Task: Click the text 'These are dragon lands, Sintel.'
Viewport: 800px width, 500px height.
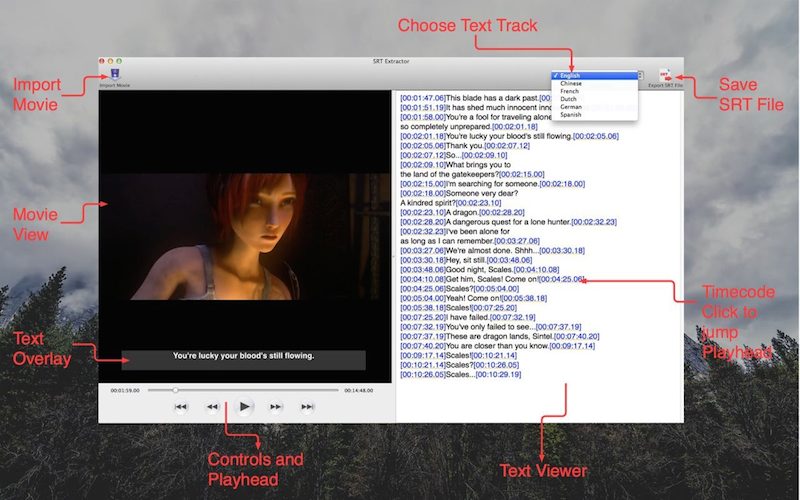Action: pyautogui.click(x=499, y=336)
